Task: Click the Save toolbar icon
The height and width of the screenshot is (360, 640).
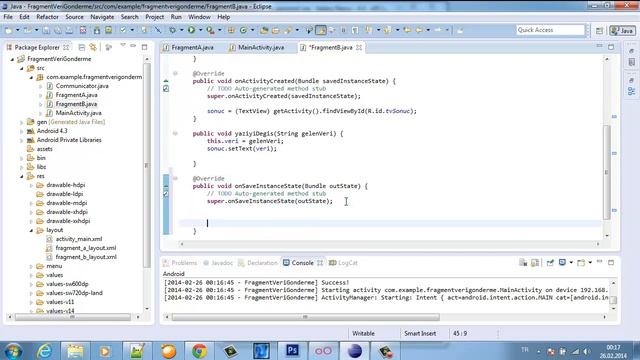Action: click(x=46, y=30)
